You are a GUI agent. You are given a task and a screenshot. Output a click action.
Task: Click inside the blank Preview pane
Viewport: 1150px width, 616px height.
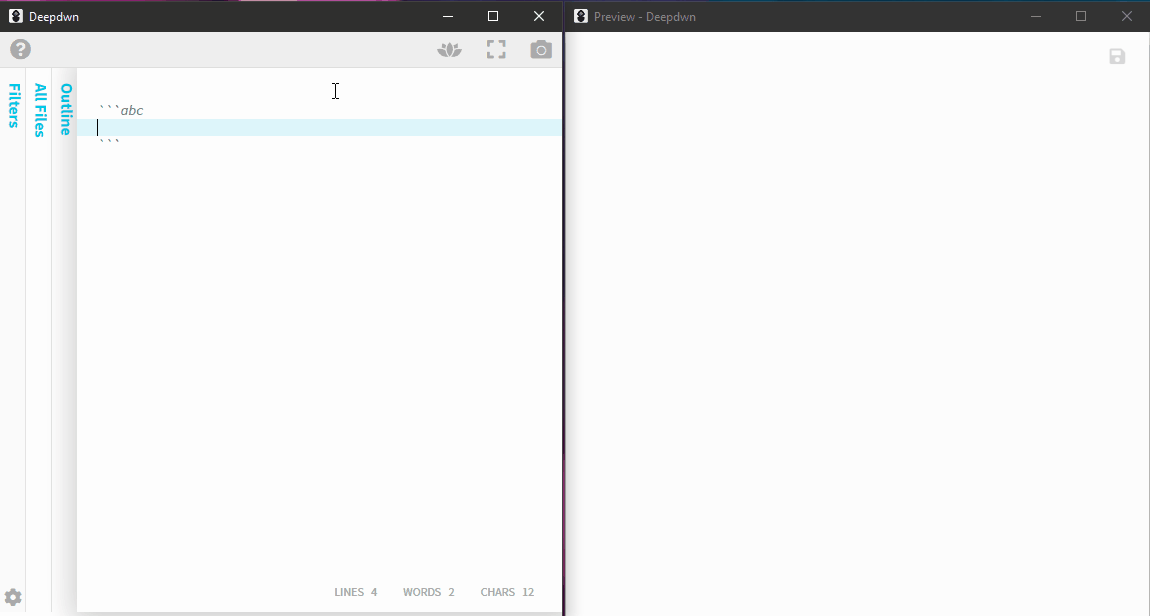pyautogui.click(x=857, y=323)
